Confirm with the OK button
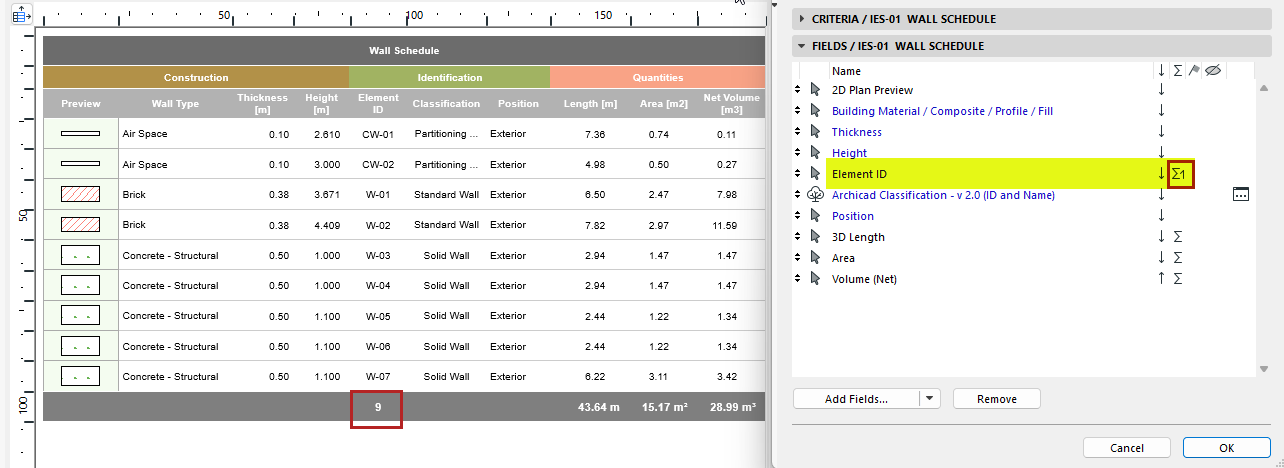1284x468 pixels. [x=1226, y=448]
